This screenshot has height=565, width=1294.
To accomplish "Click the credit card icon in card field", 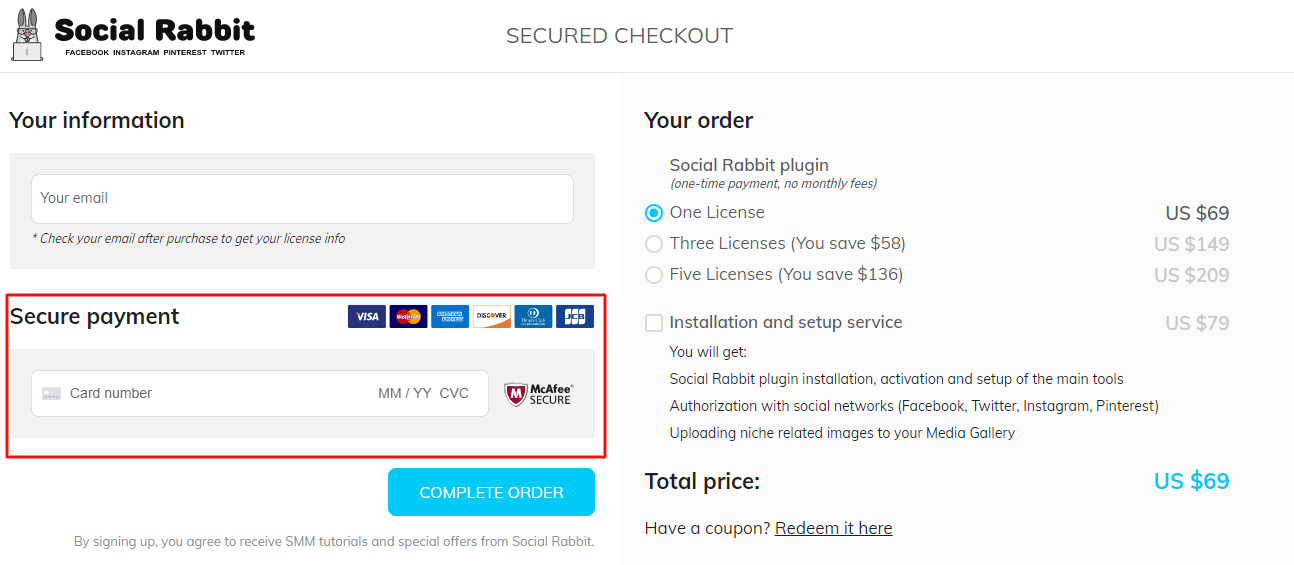I will pos(52,394).
